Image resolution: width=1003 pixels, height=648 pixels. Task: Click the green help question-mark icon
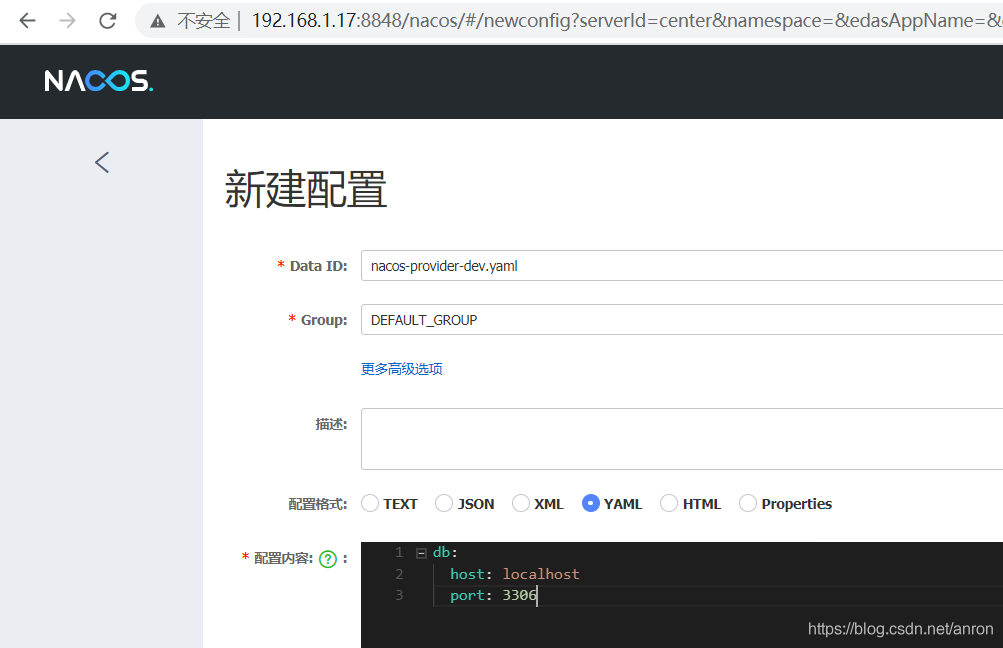[327, 559]
